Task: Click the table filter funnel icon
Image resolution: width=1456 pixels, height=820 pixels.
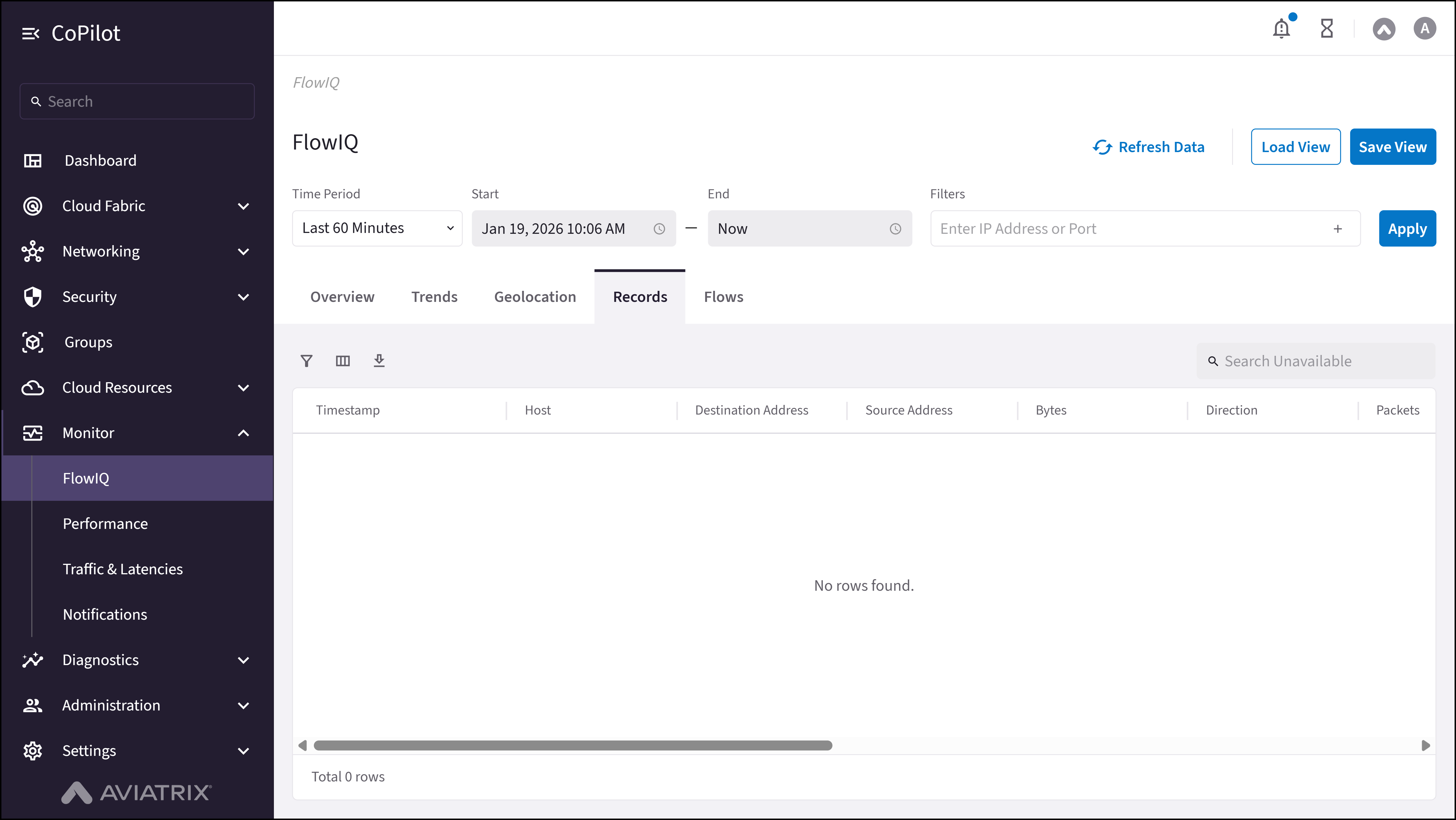Action: coord(306,361)
